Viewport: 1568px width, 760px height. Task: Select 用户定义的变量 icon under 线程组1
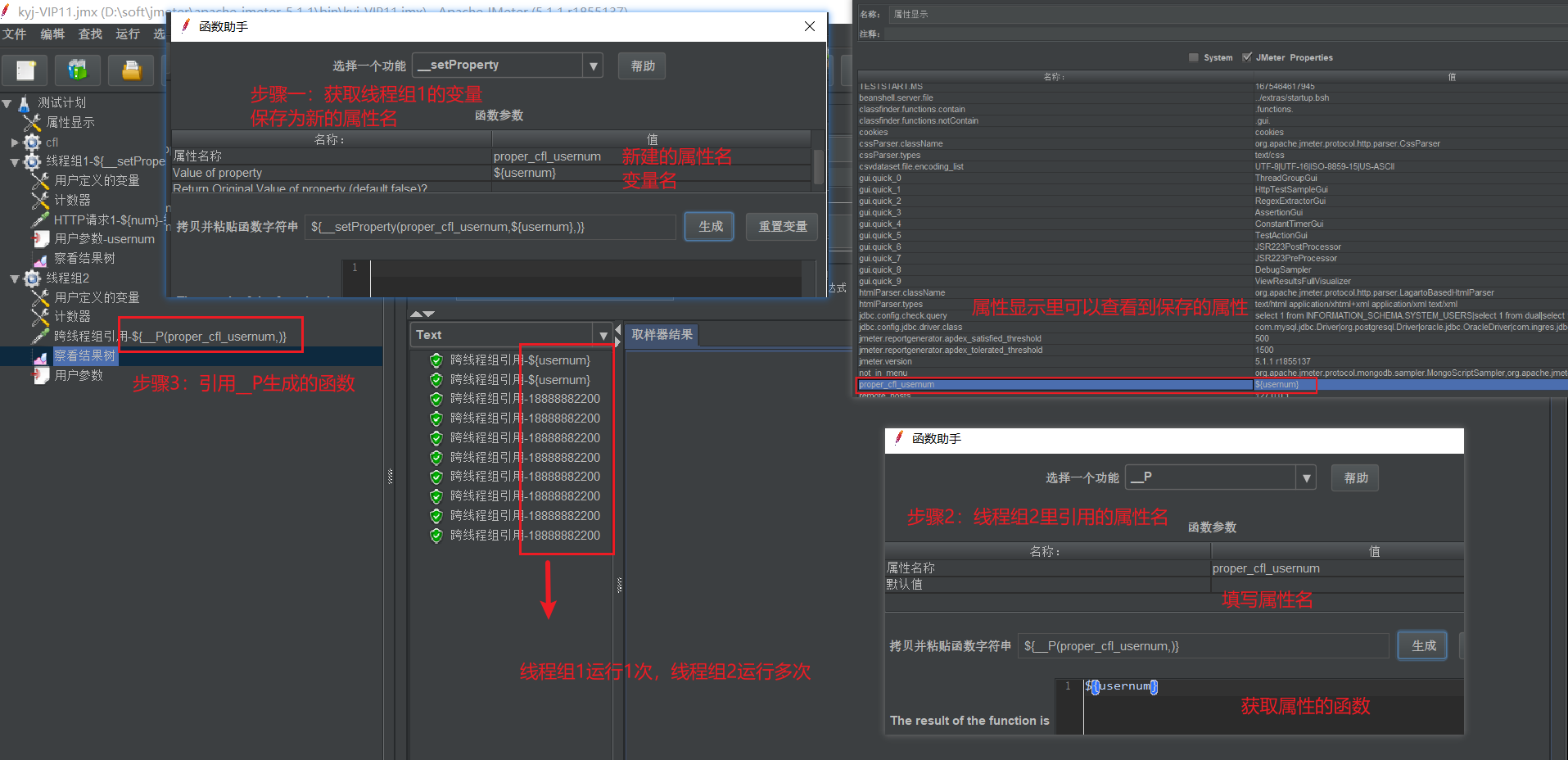(x=41, y=181)
